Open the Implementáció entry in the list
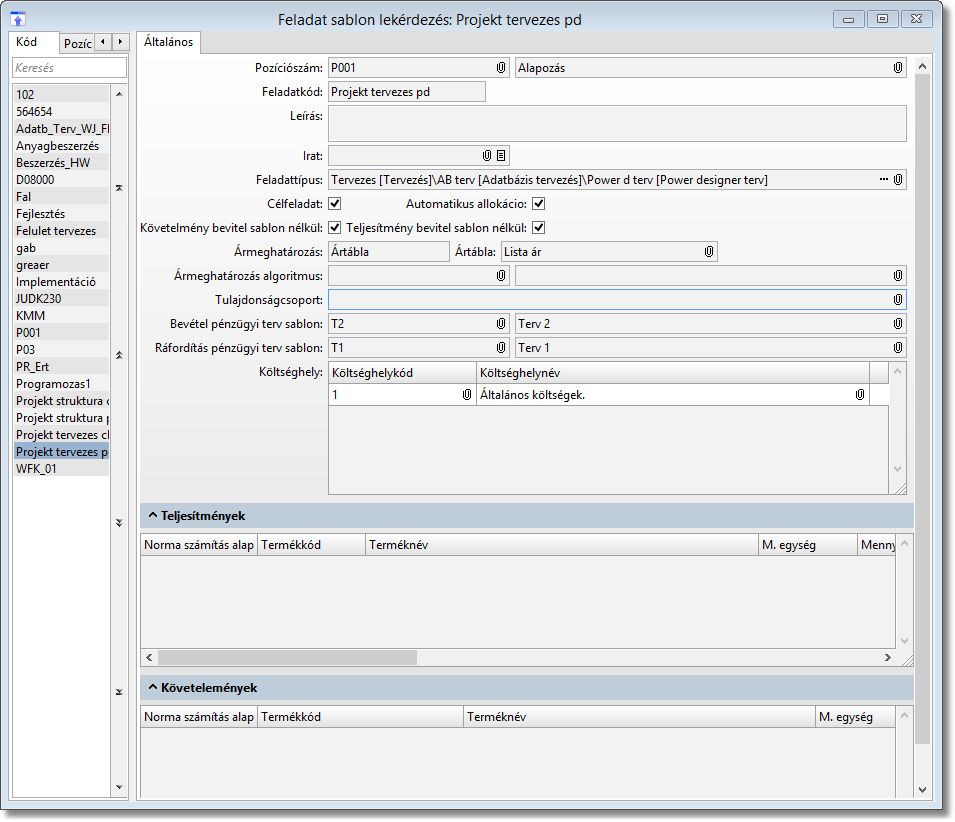 coord(57,282)
